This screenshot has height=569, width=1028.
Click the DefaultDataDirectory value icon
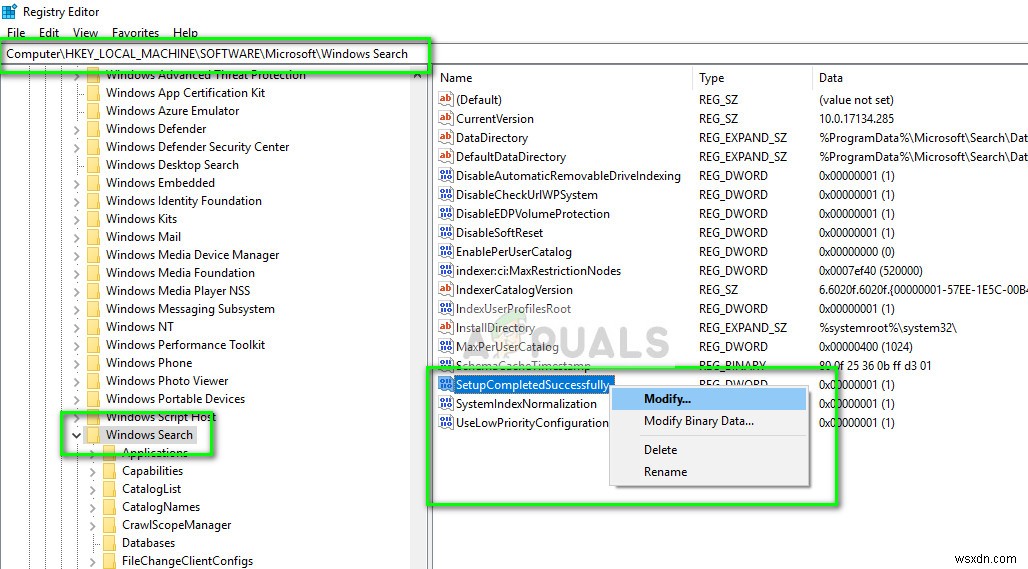point(446,156)
